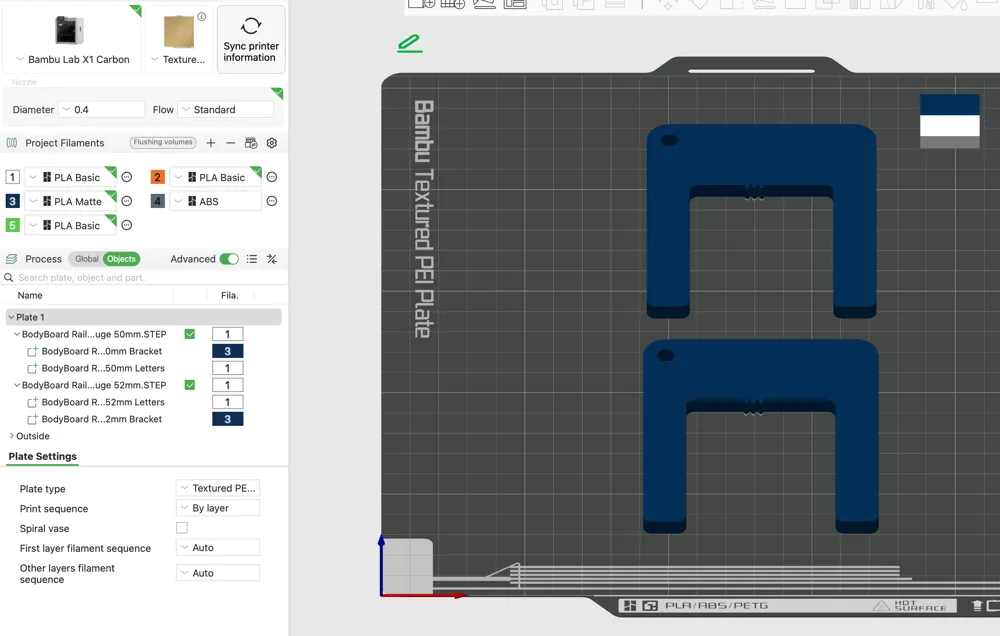Click filament 4 gray color swatch
Image resolution: width=1000 pixels, height=636 pixels.
click(x=158, y=202)
